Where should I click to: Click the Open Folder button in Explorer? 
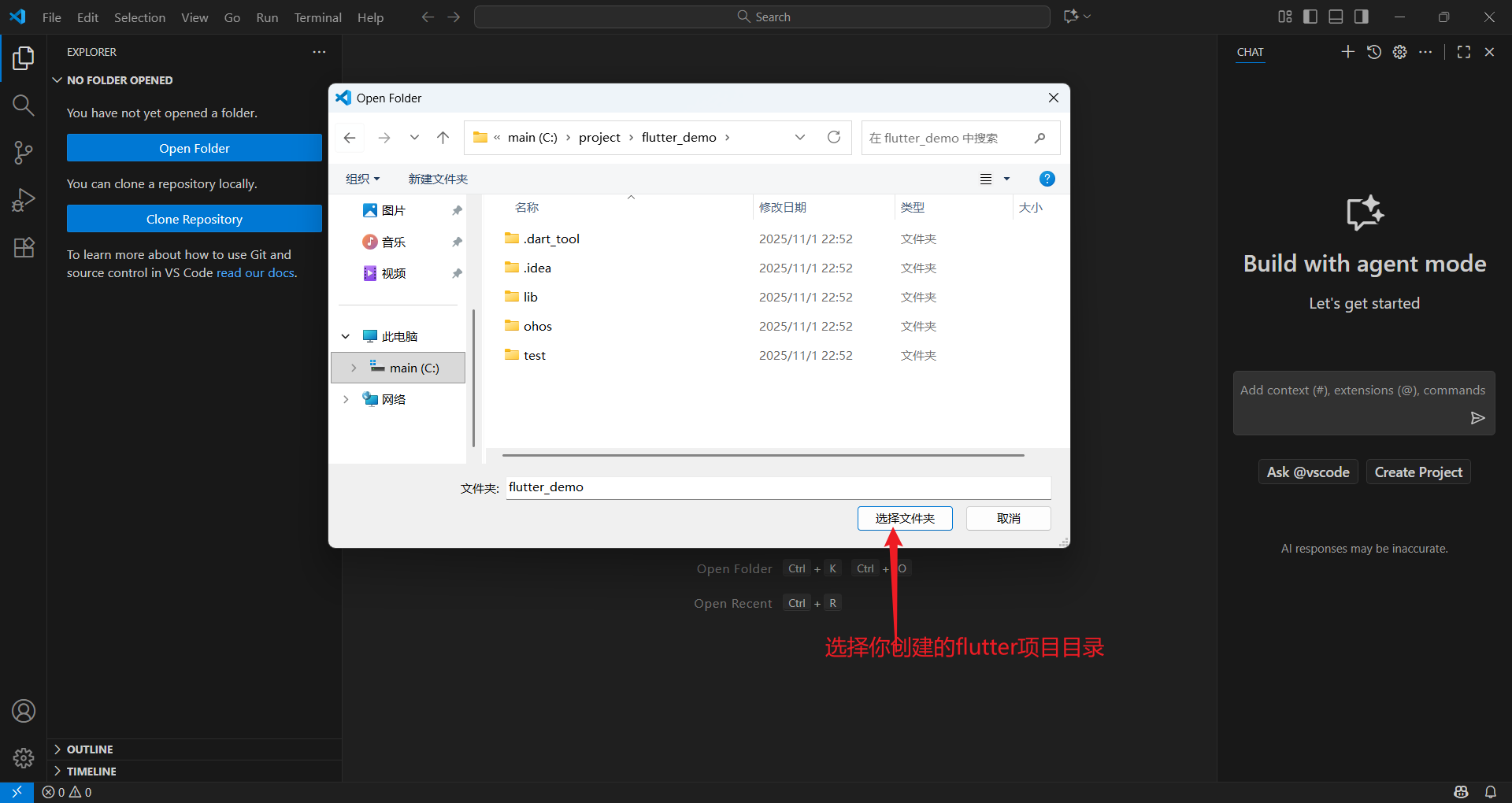point(195,148)
